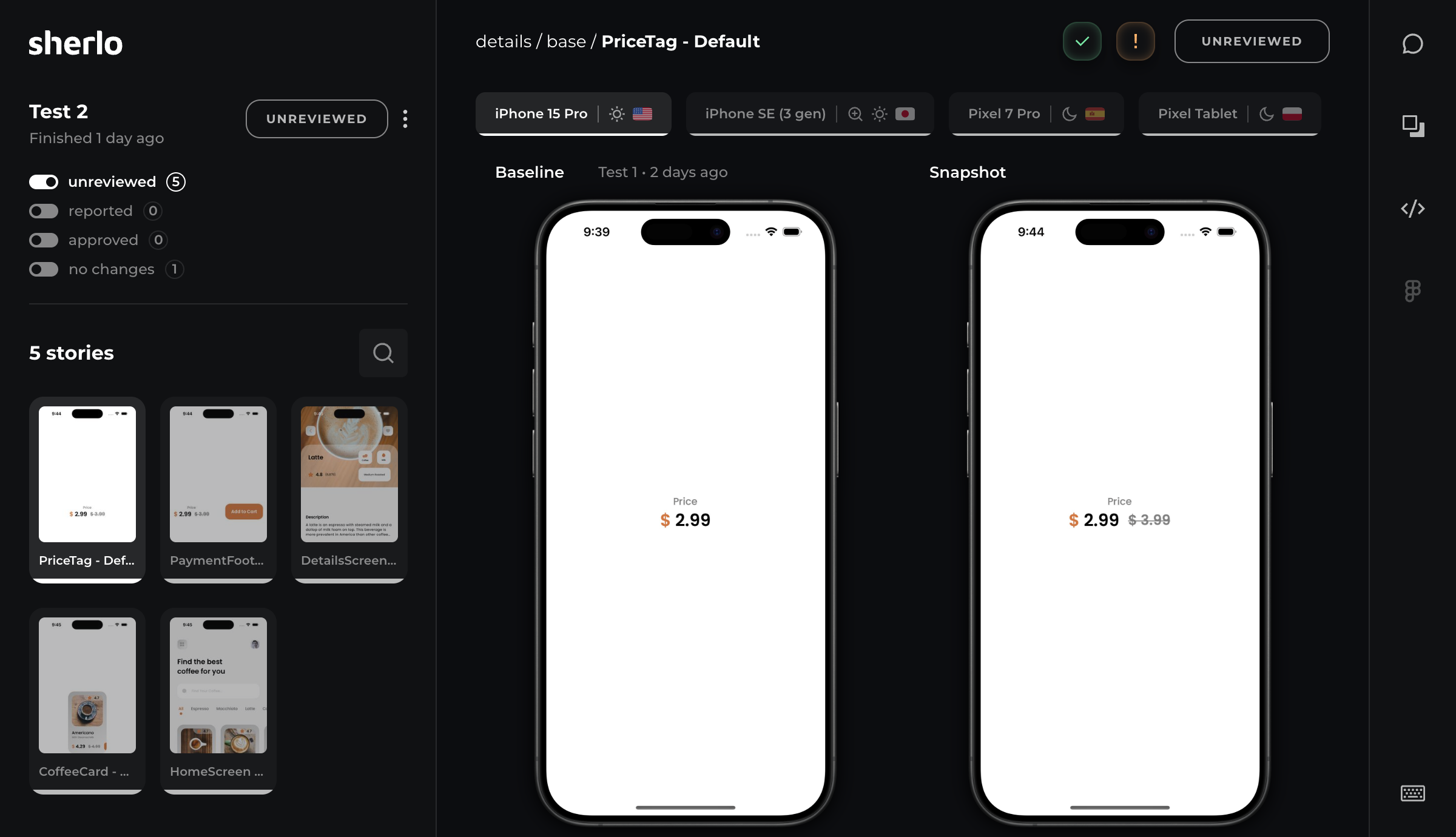Open the code view icon
This screenshot has height=837, width=1456.
pos(1412,209)
